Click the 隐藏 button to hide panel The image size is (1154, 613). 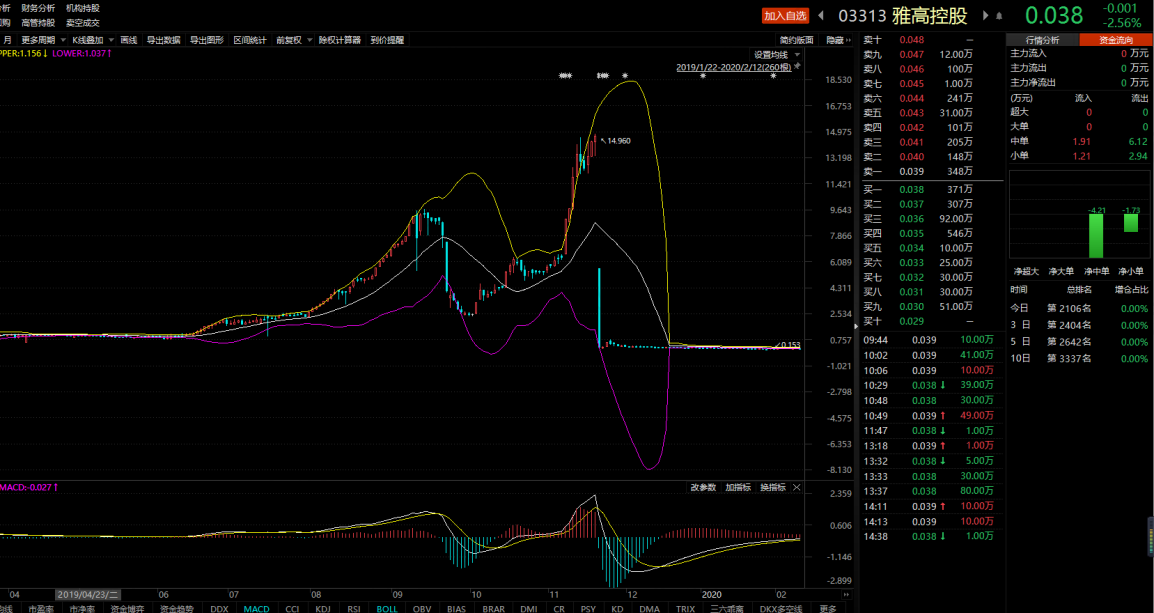point(838,40)
